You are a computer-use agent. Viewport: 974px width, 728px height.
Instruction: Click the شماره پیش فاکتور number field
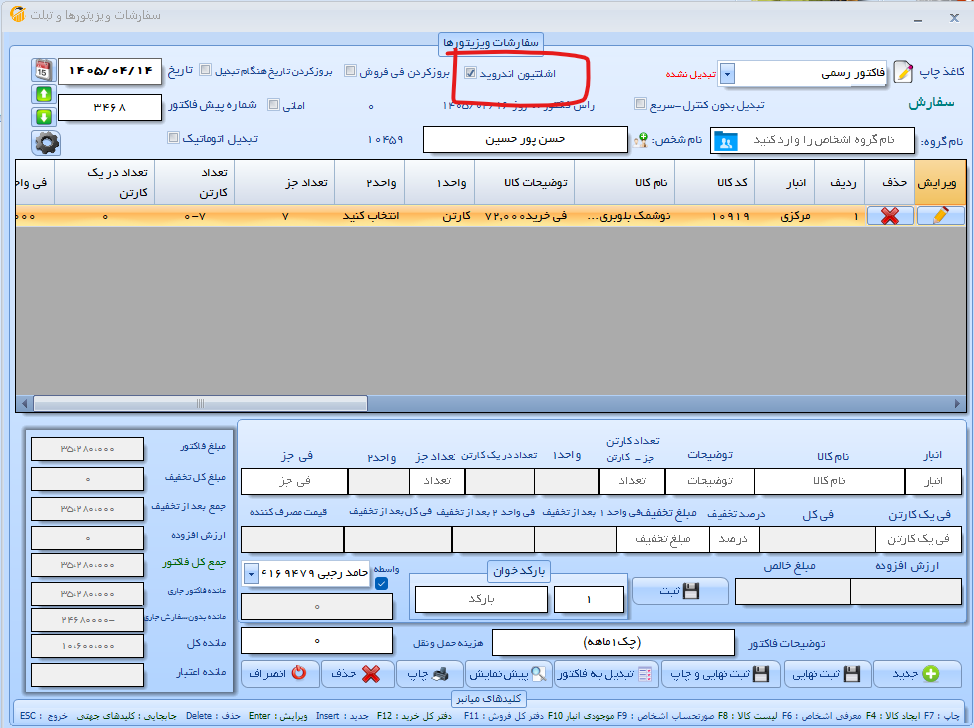point(110,107)
